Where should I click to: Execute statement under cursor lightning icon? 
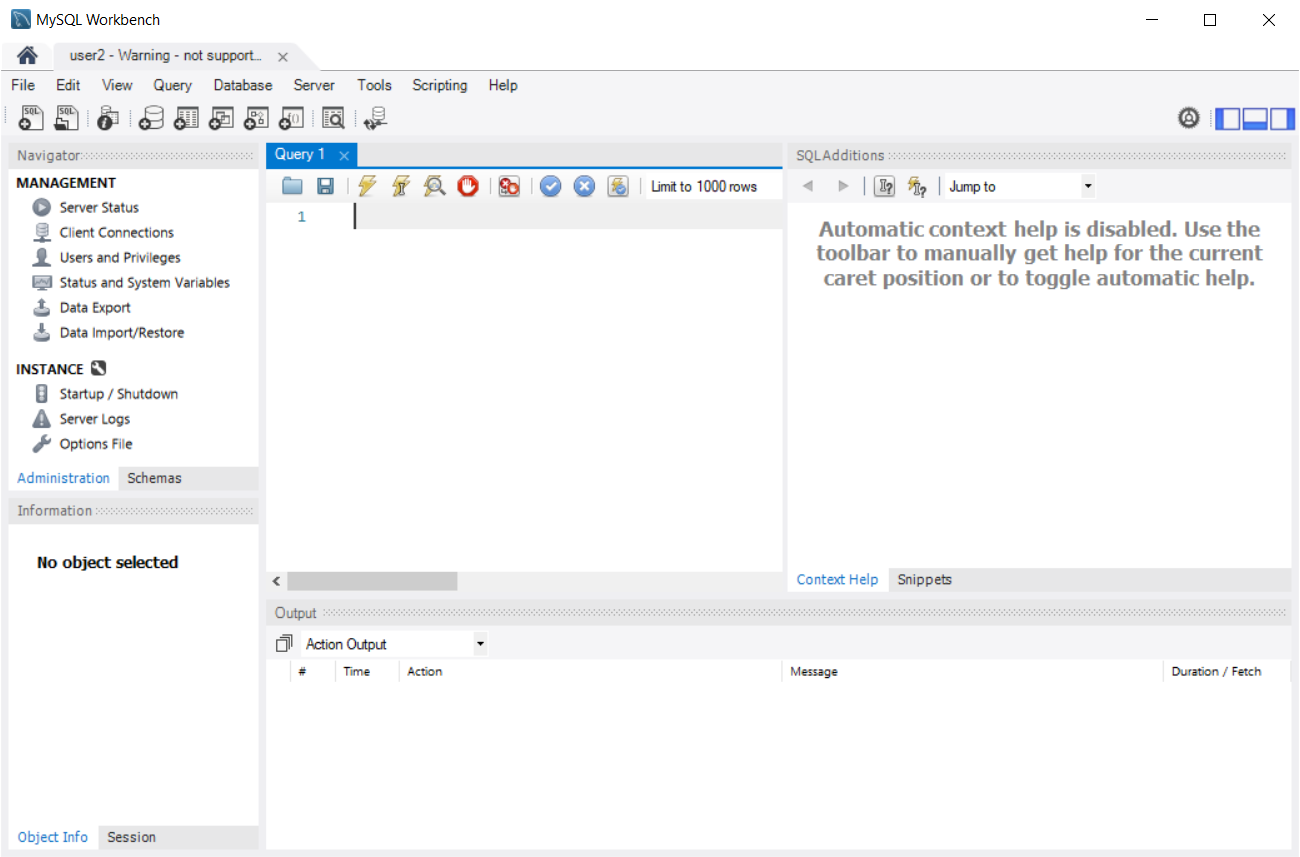(x=401, y=186)
